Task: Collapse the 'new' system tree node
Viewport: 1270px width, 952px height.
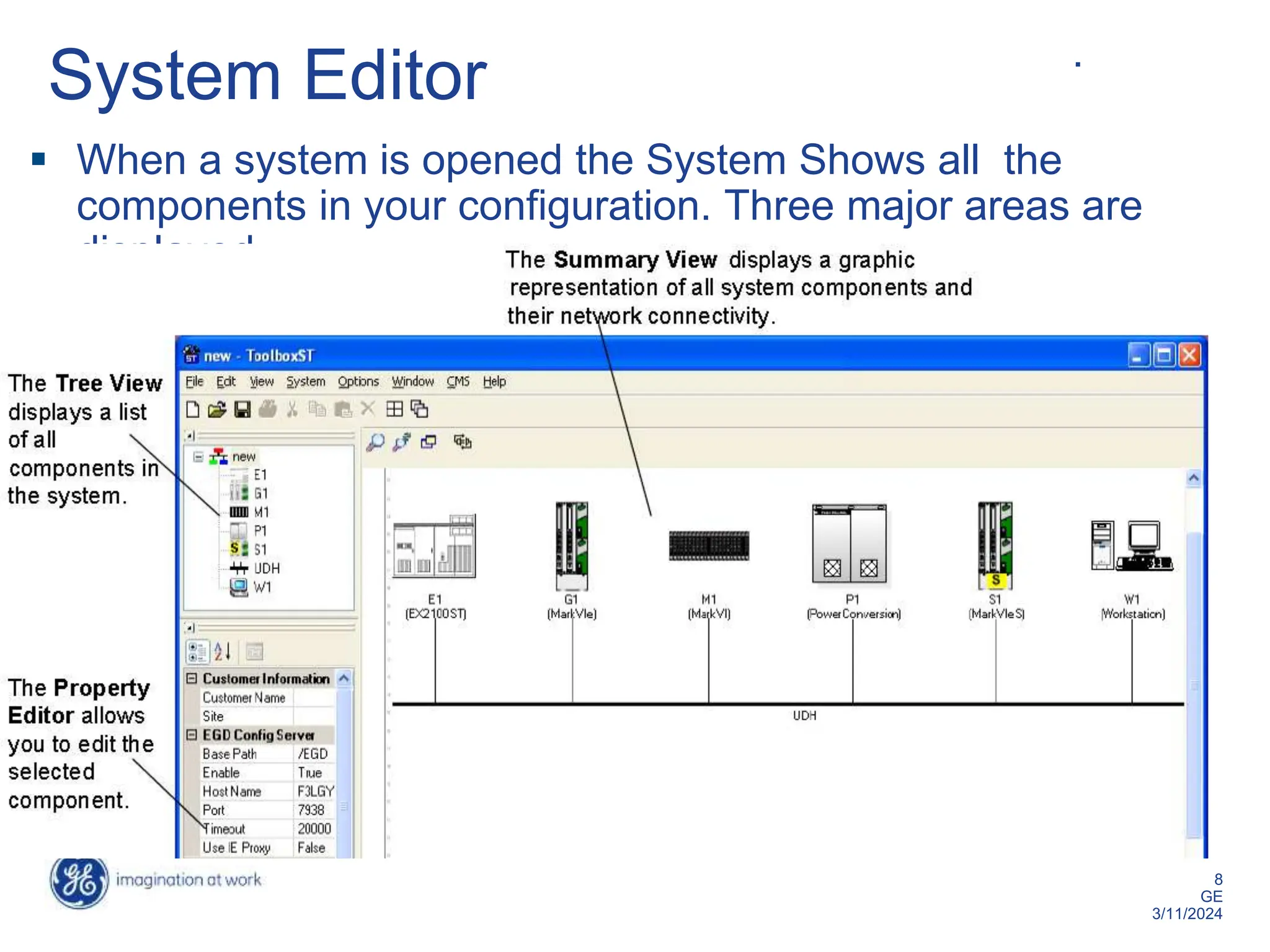Action: (x=198, y=457)
